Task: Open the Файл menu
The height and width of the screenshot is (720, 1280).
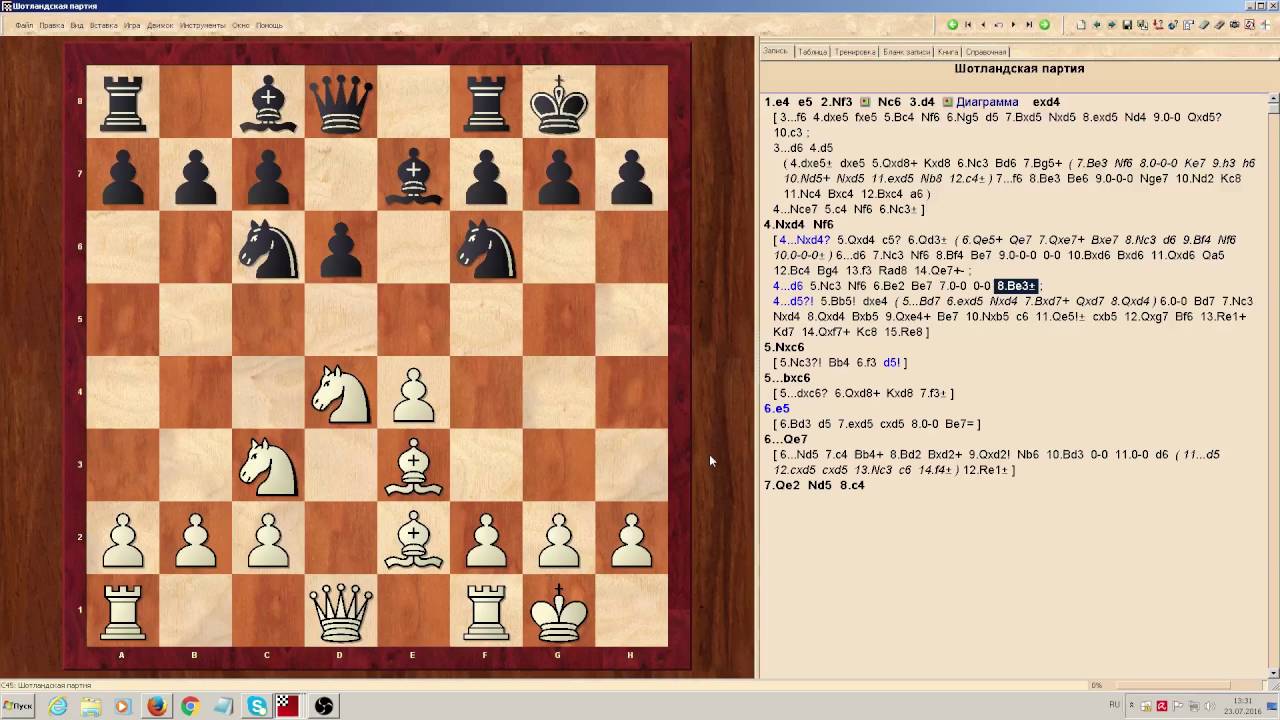Action: (24, 25)
